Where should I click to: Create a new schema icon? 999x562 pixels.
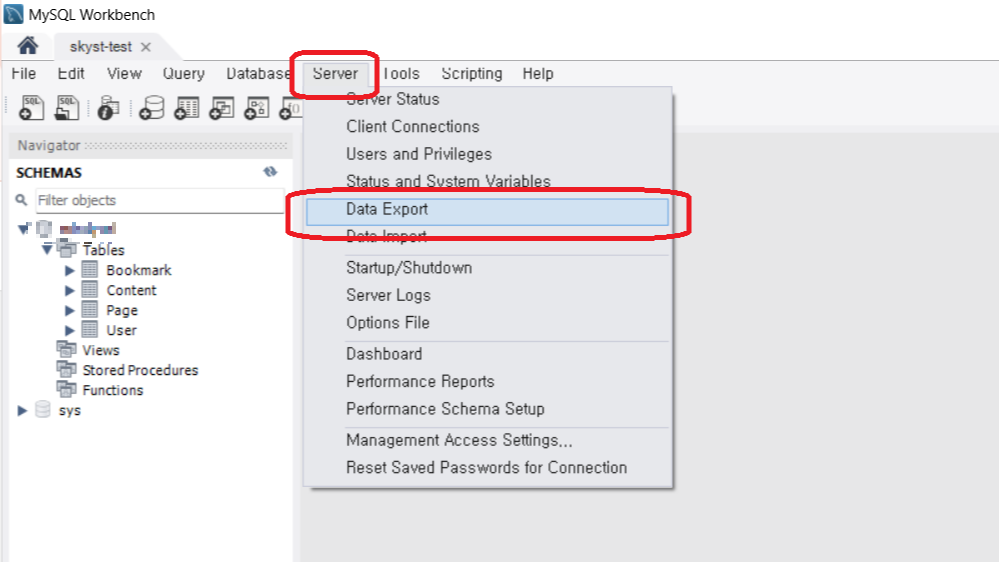(x=152, y=108)
